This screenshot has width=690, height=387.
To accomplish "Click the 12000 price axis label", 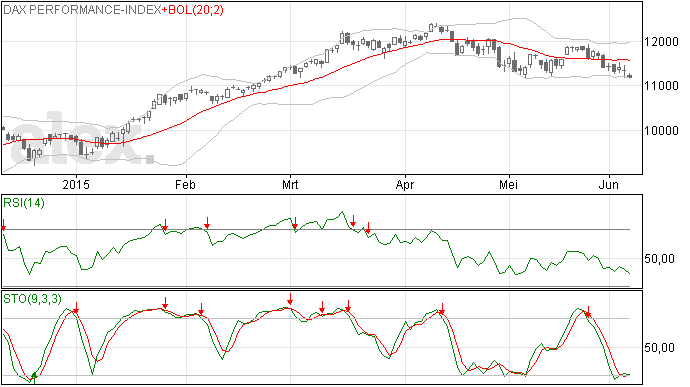I will [x=661, y=42].
